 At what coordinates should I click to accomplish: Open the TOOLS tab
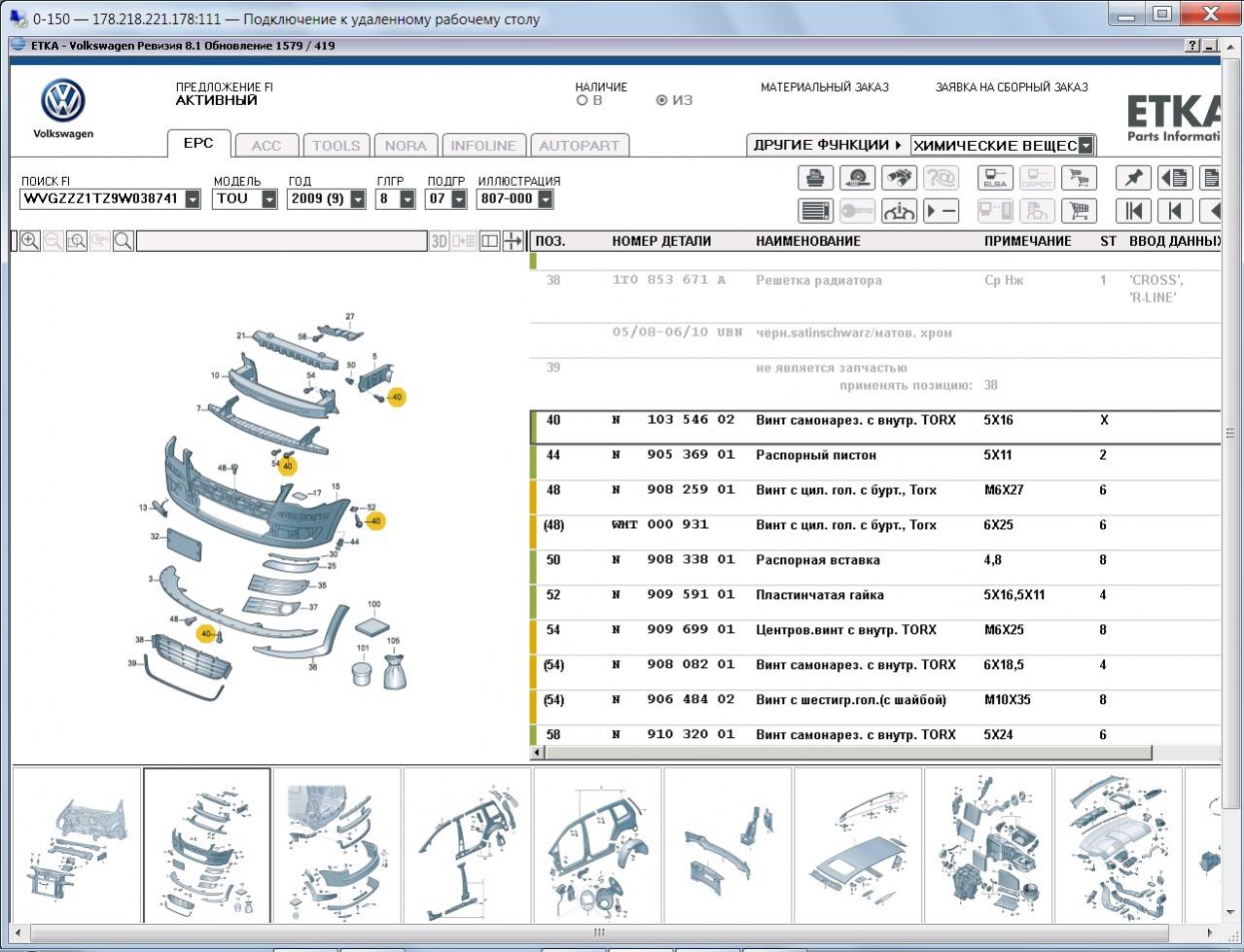(336, 146)
